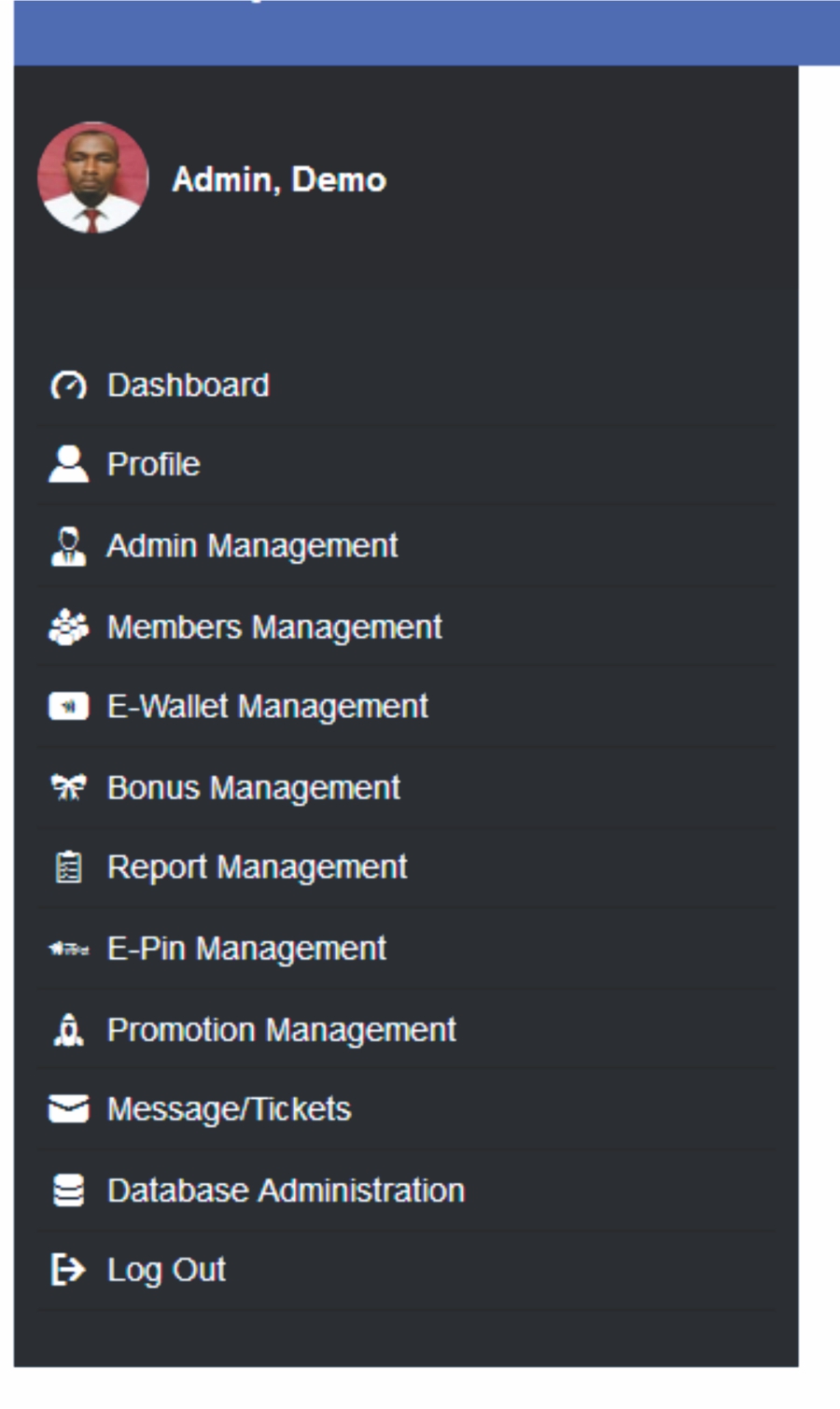Click the Database Administration stack icon
The image size is (840, 1409).
pos(68,1191)
